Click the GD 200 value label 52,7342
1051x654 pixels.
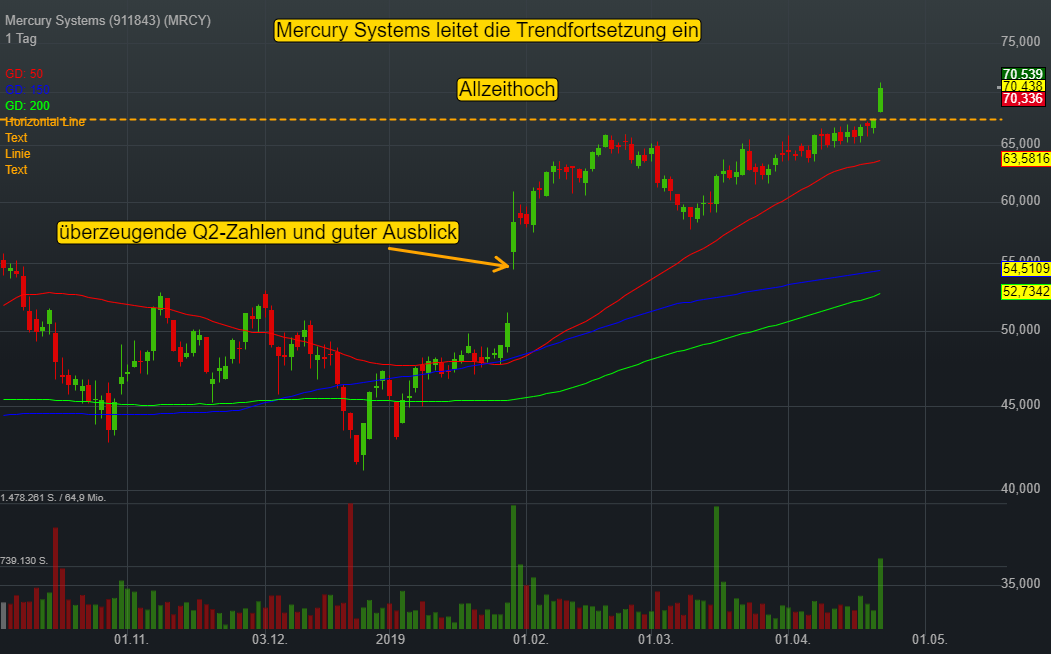point(1026,291)
